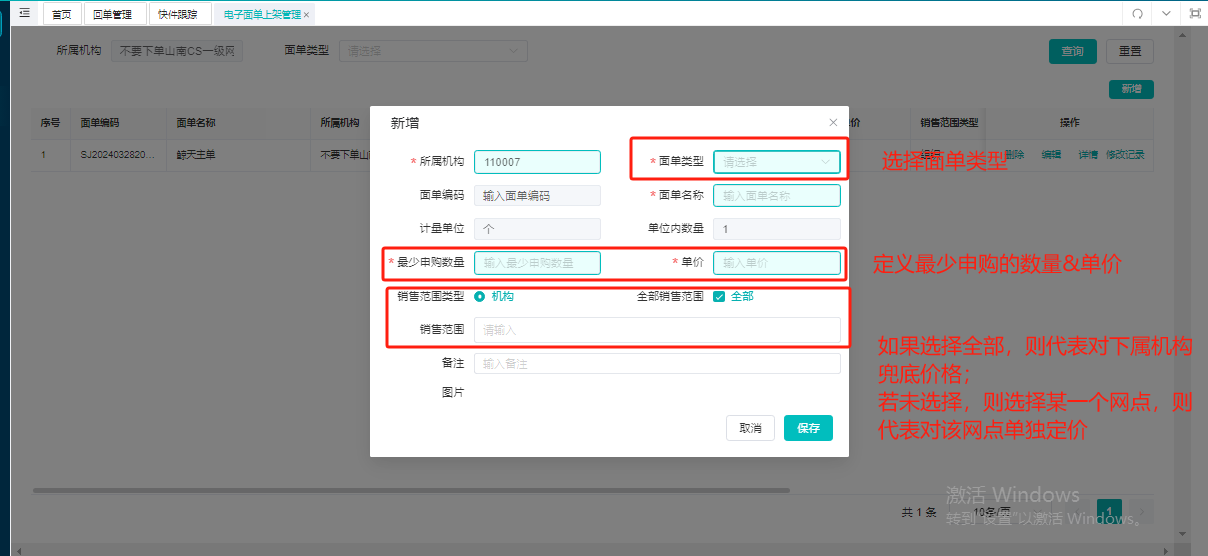Click the 查询 search button
This screenshot has width=1208, height=556.
(x=1073, y=51)
